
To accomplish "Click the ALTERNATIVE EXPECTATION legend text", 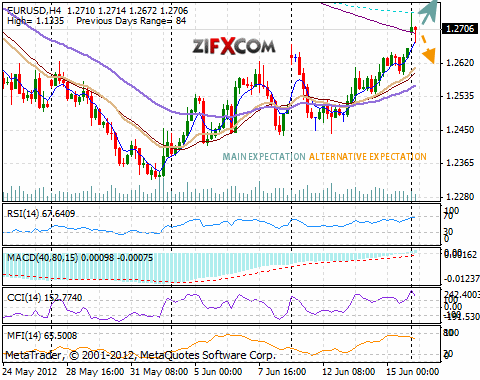I will pos(368,157).
